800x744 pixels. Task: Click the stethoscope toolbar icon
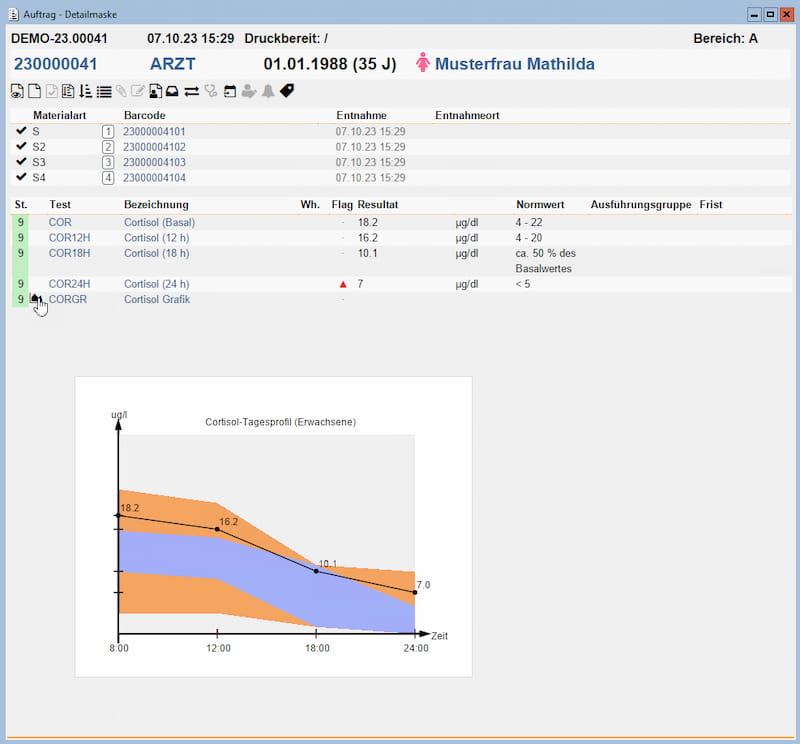[x=211, y=91]
